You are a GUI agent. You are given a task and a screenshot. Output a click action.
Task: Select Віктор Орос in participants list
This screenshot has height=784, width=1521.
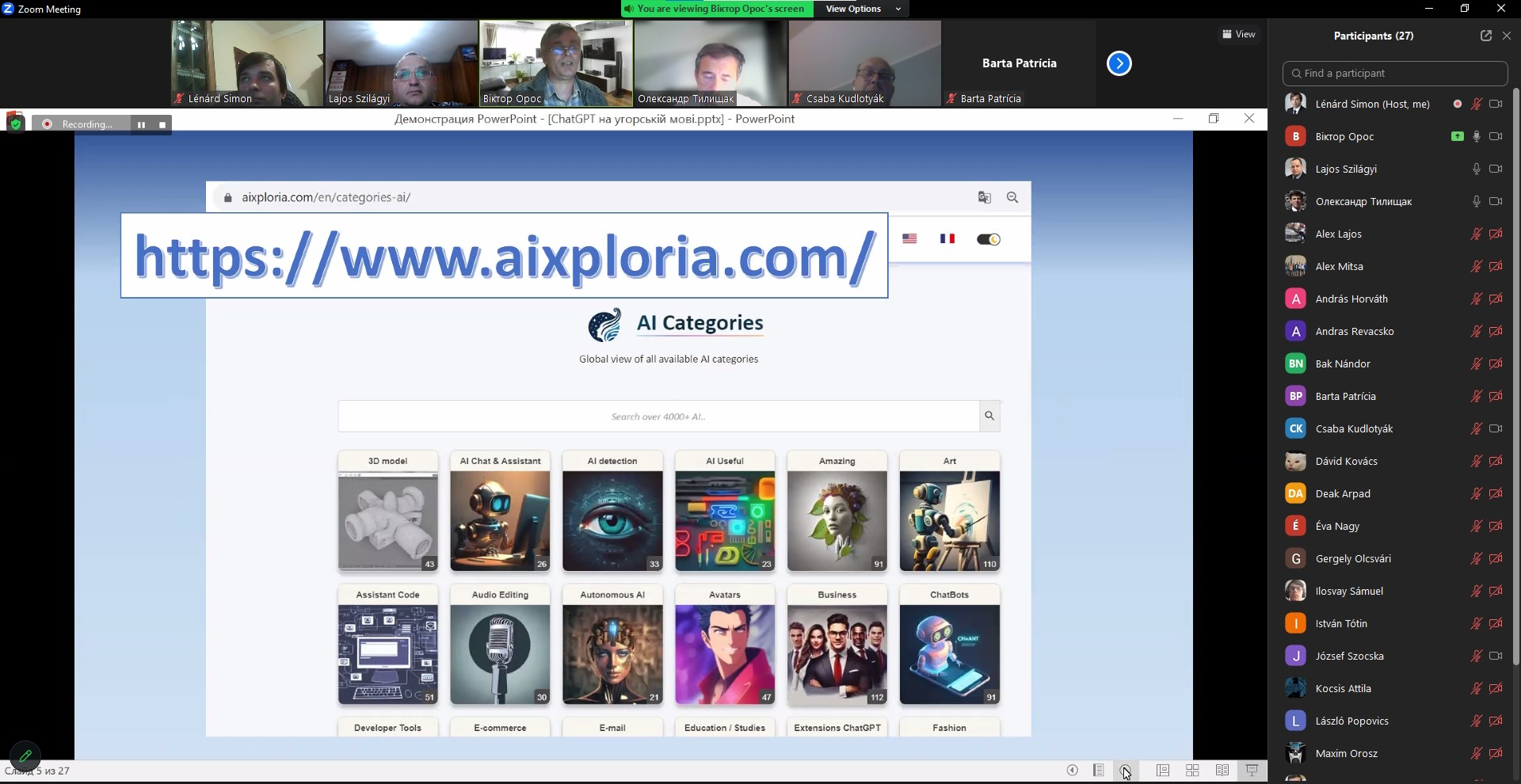pyautogui.click(x=1344, y=136)
